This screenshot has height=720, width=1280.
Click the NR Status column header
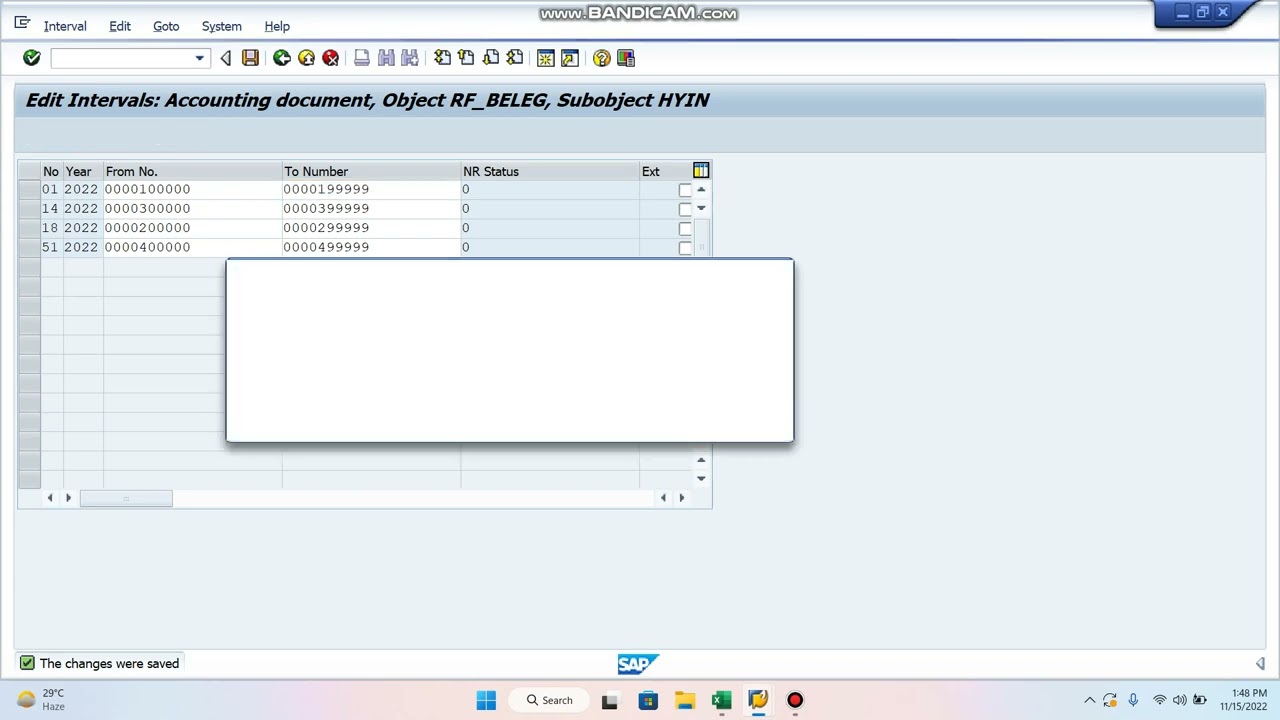coord(550,171)
